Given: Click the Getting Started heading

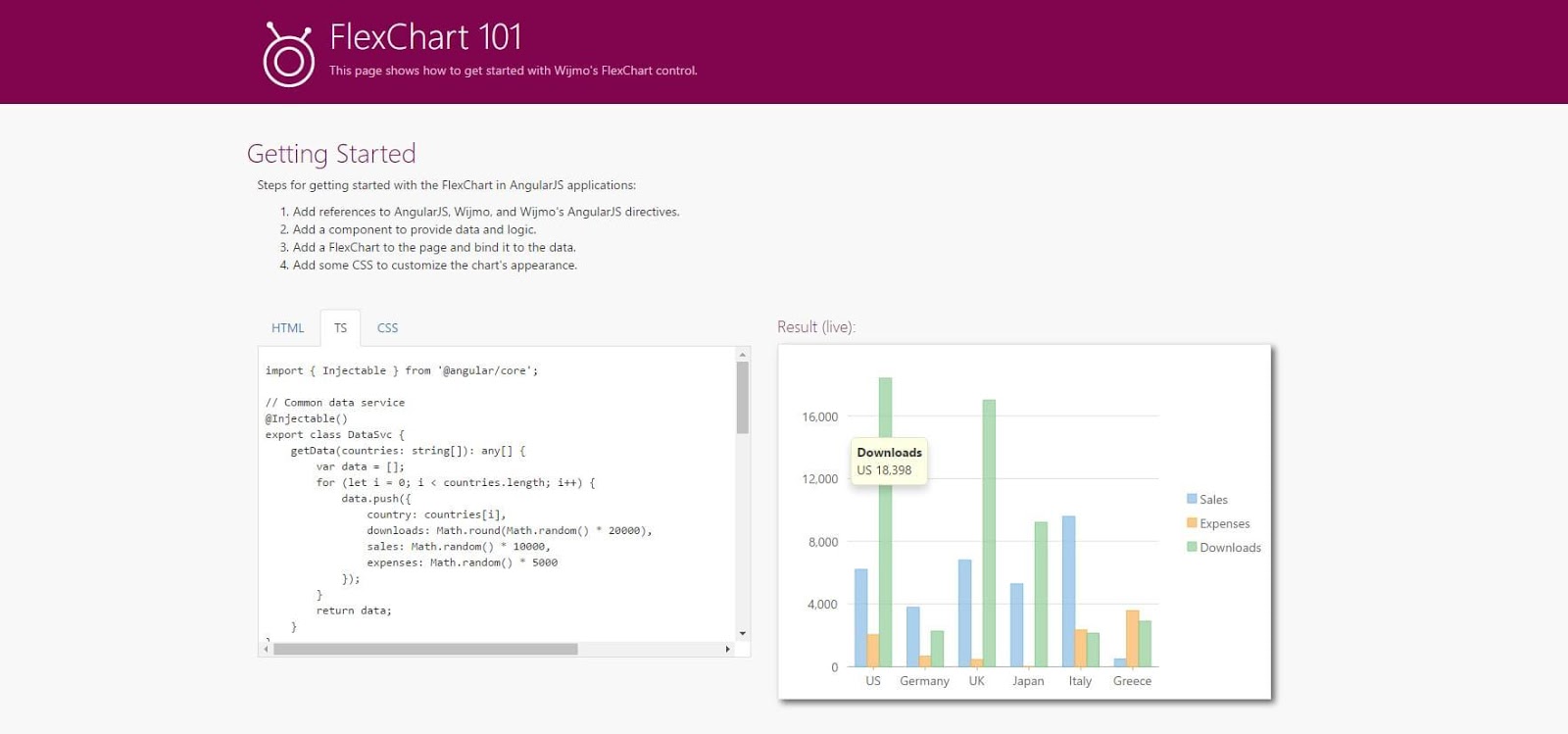Looking at the screenshot, I should [x=331, y=154].
